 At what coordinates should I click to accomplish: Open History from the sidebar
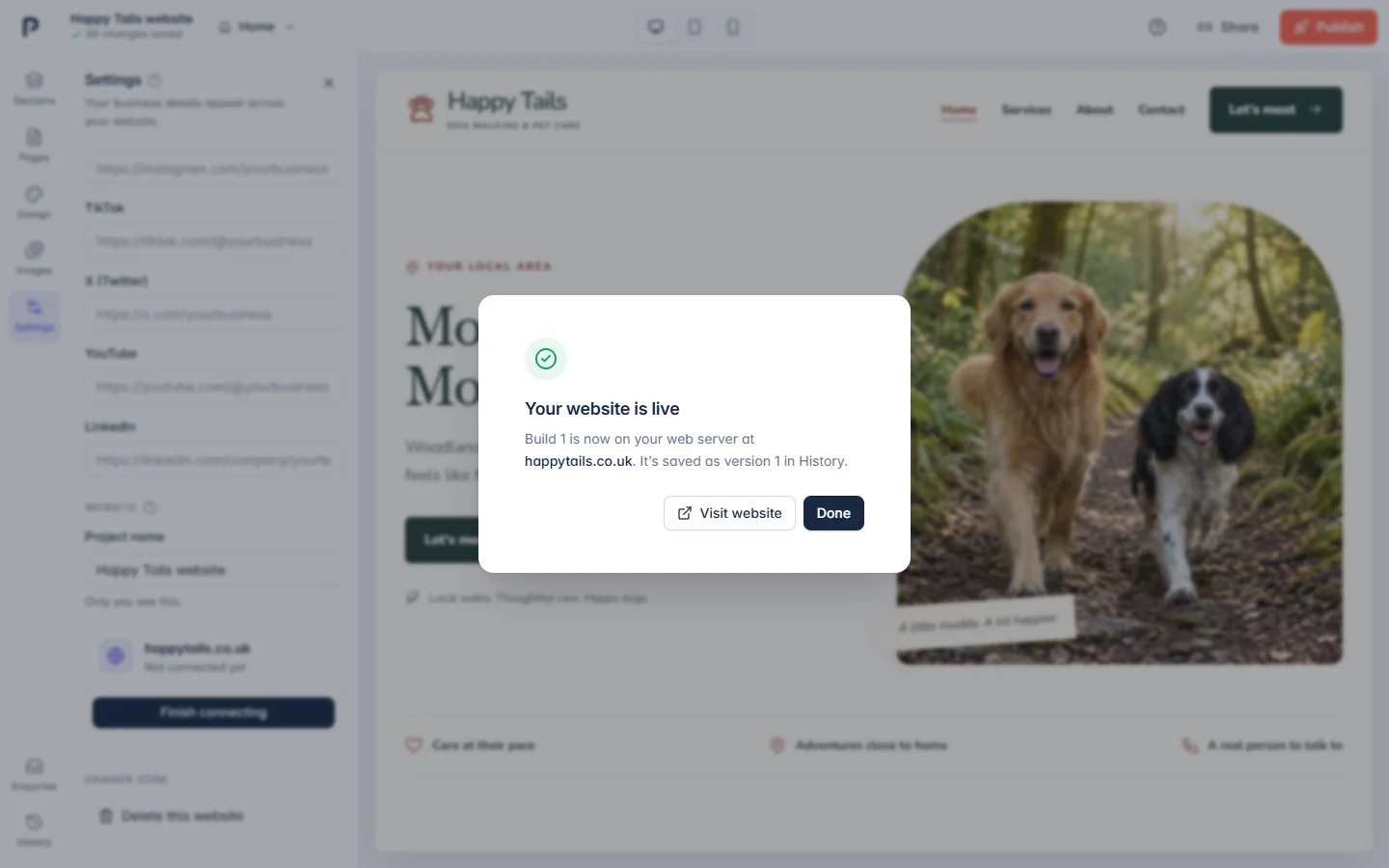[x=34, y=829]
